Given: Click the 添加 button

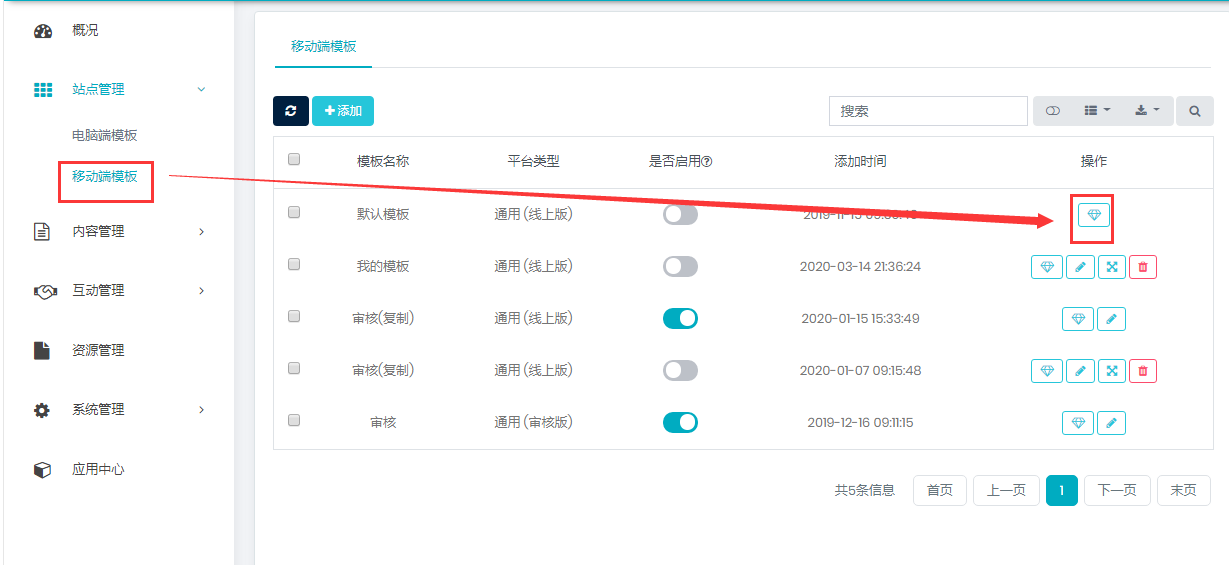Looking at the screenshot, I should click(343, 111).
